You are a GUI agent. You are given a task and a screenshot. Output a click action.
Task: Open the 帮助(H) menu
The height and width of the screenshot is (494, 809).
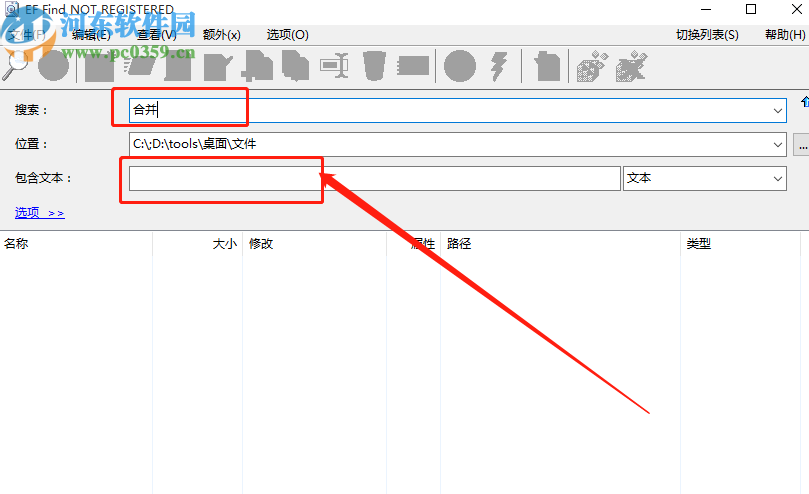coord(785,35)
